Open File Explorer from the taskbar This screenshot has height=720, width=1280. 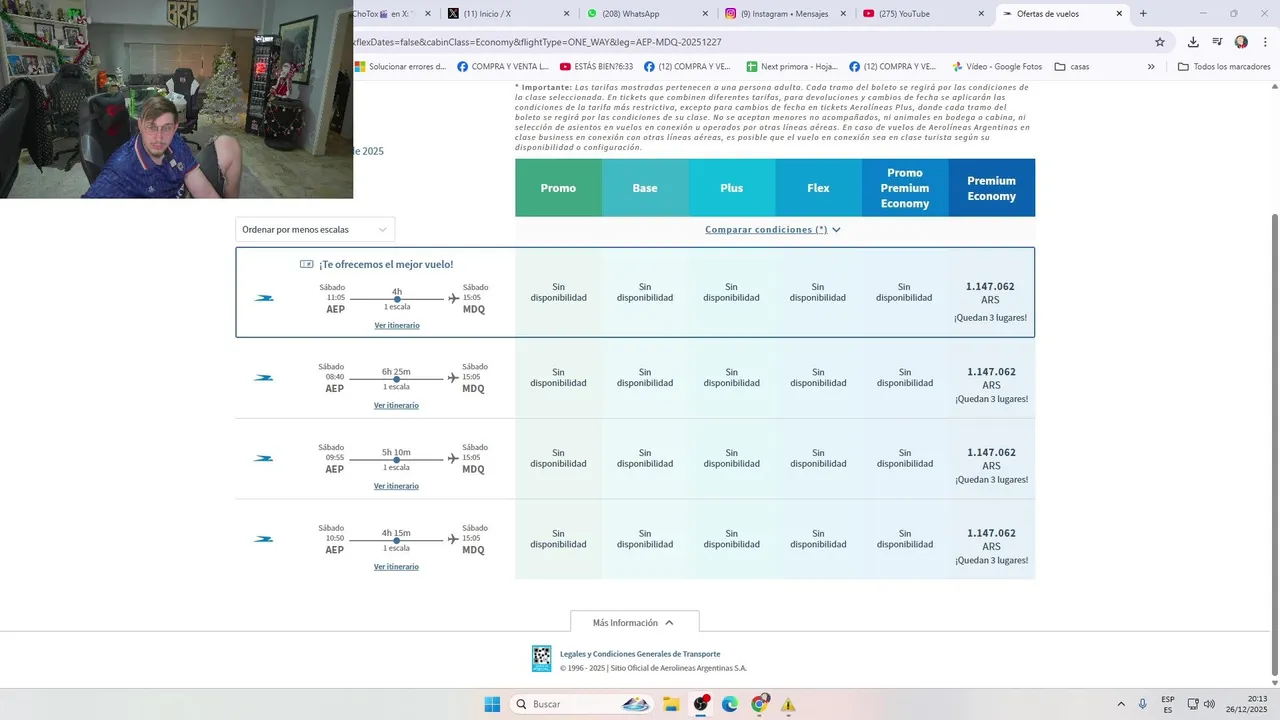tap(671, 704)
